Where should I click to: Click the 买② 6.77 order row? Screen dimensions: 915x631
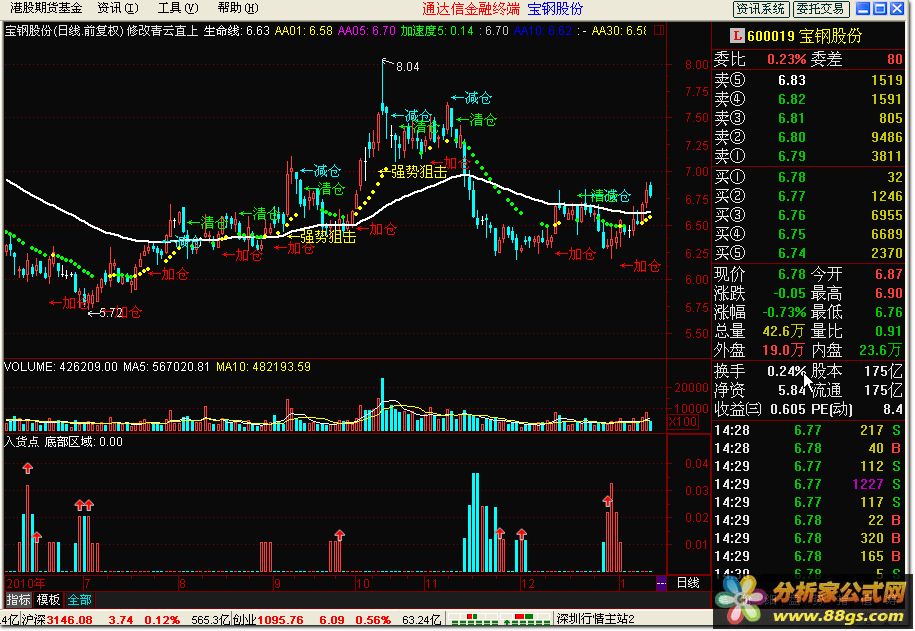pyautogui.click(x=808, y=196)
